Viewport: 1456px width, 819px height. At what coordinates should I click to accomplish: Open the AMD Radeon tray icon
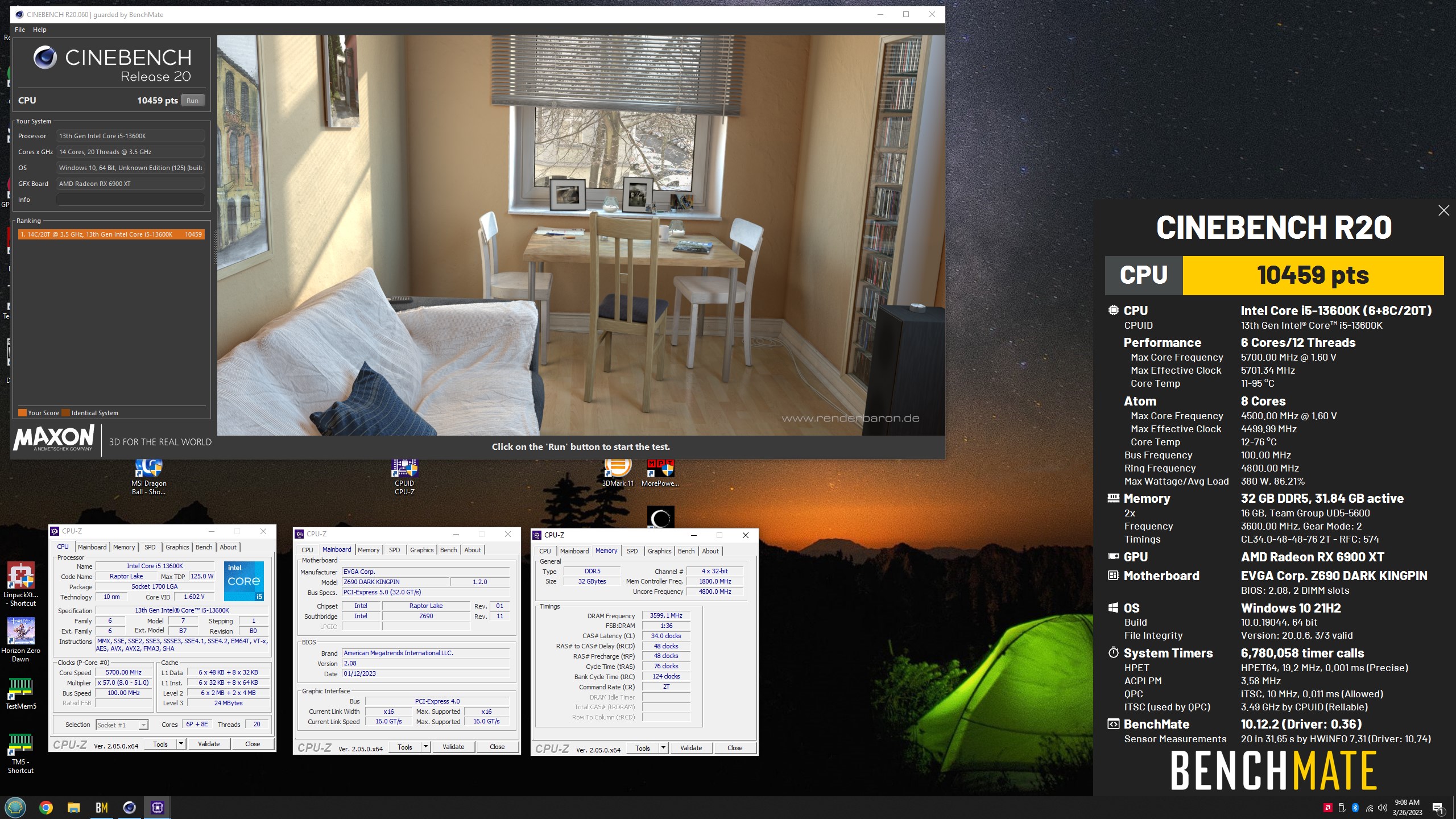click(1328, 808)
